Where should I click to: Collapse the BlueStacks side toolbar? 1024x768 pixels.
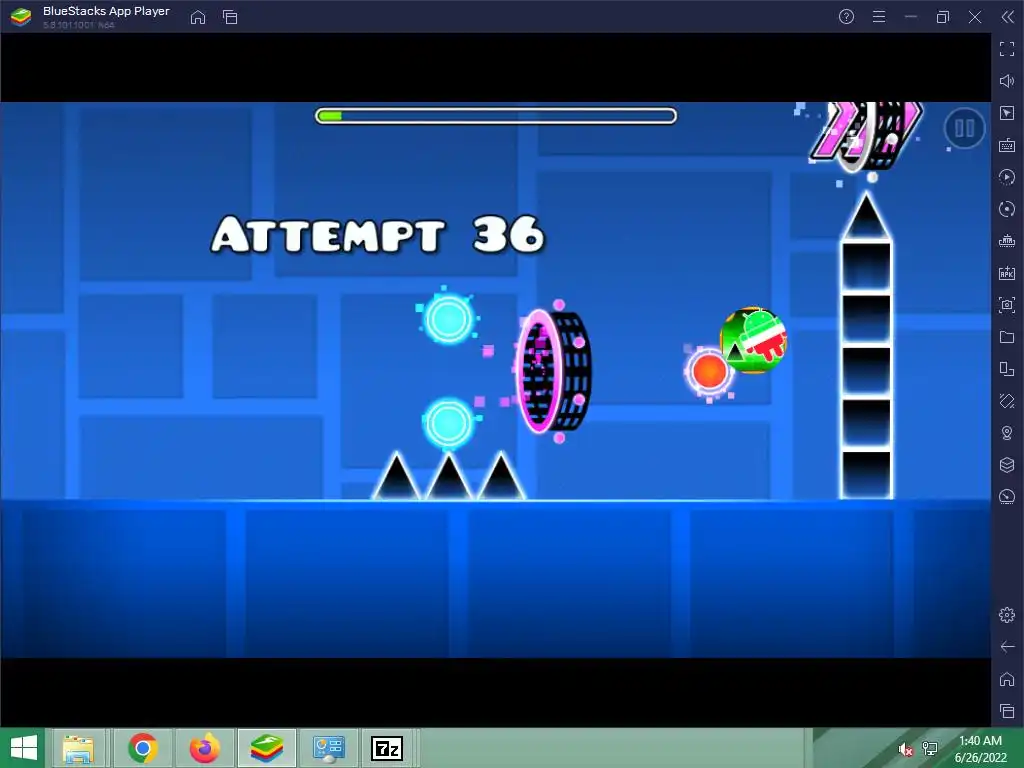pyautogui.click(x=1008, y=17)
